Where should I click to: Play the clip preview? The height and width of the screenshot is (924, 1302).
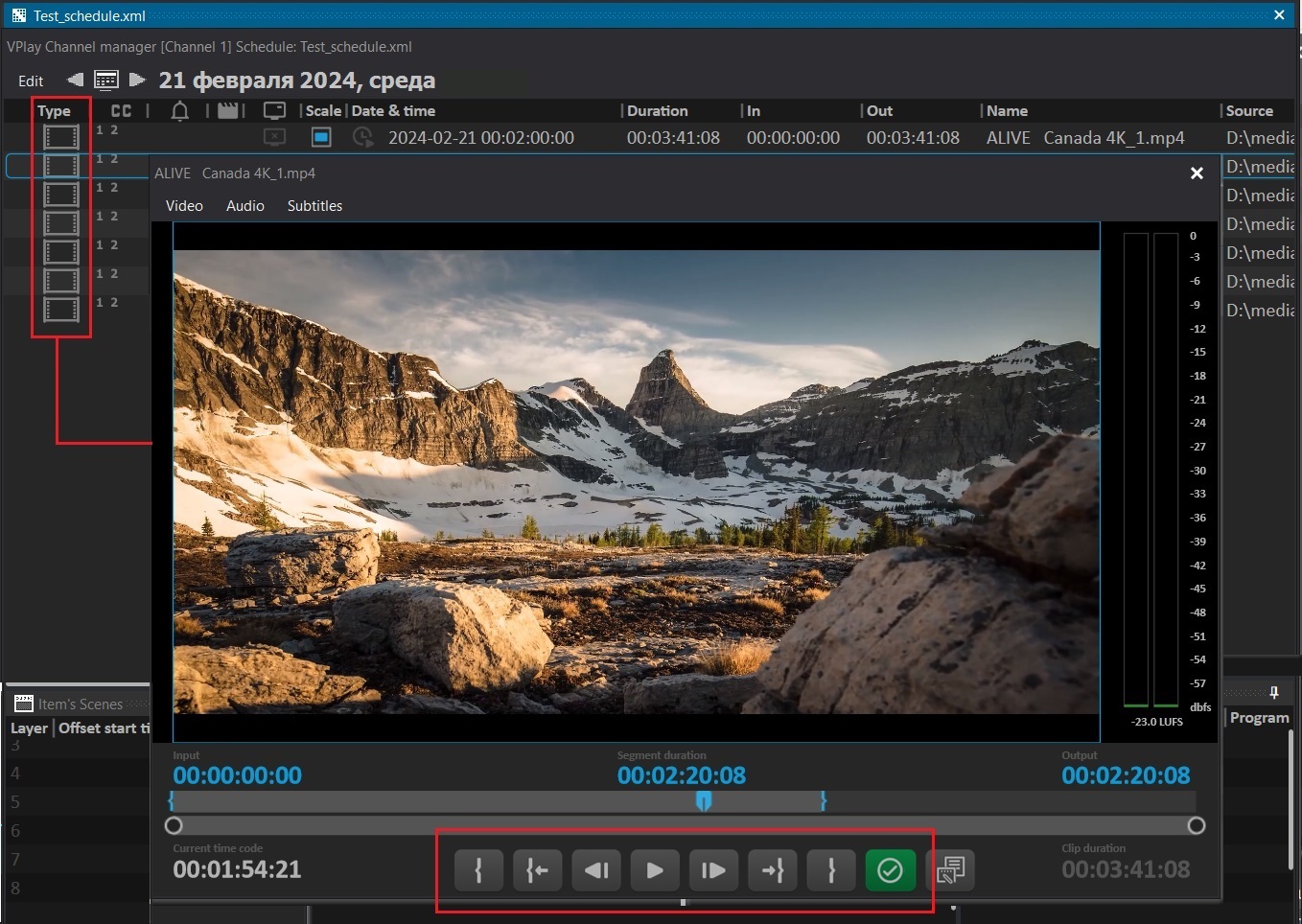[x=655, y=870]
